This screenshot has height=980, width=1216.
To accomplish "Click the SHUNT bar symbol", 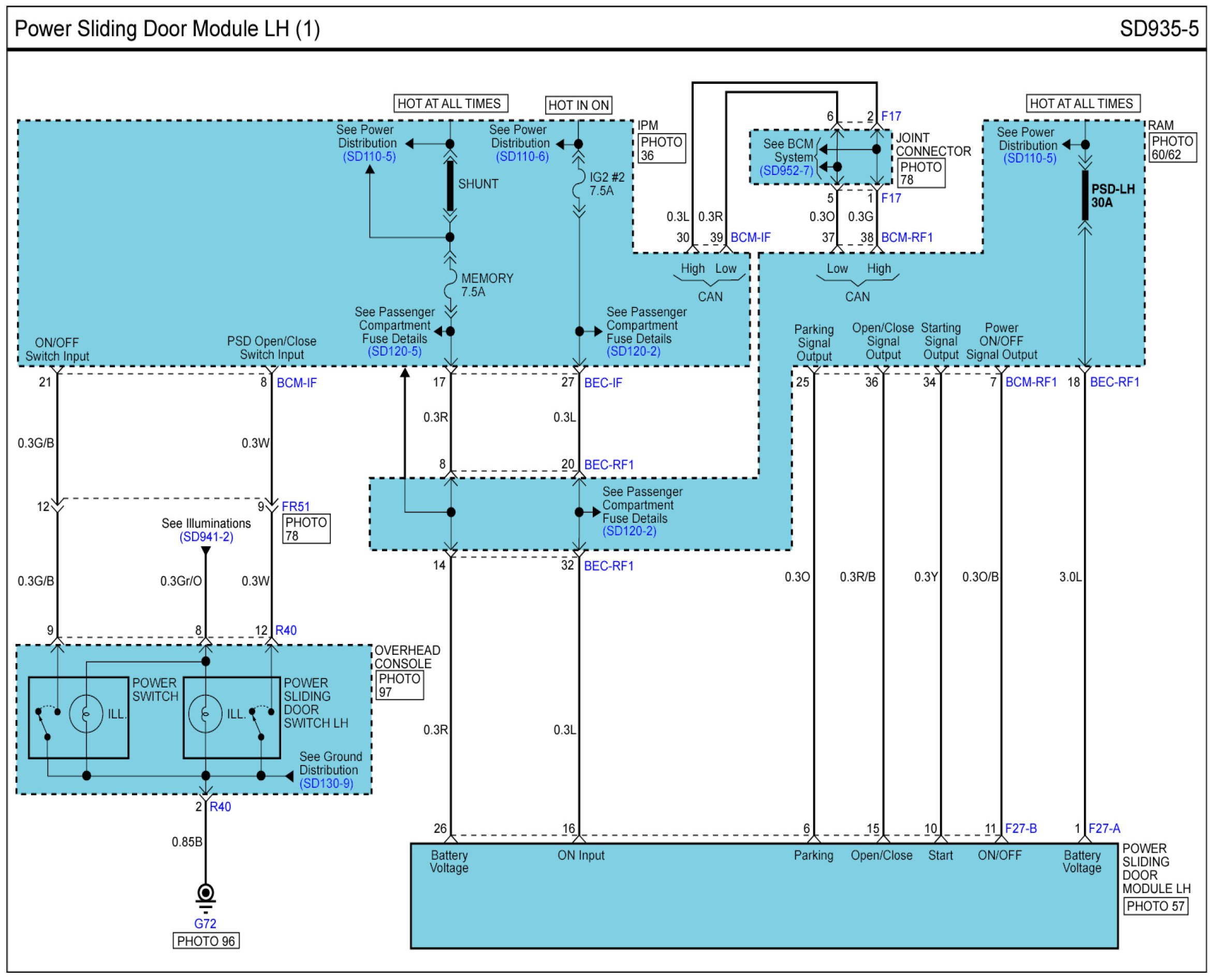I will click(x=450, y=185).
